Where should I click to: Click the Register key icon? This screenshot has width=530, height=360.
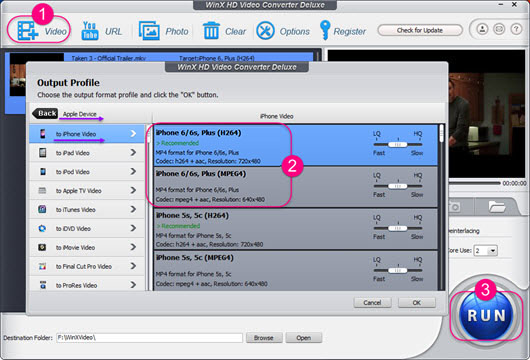pos(325,30)
